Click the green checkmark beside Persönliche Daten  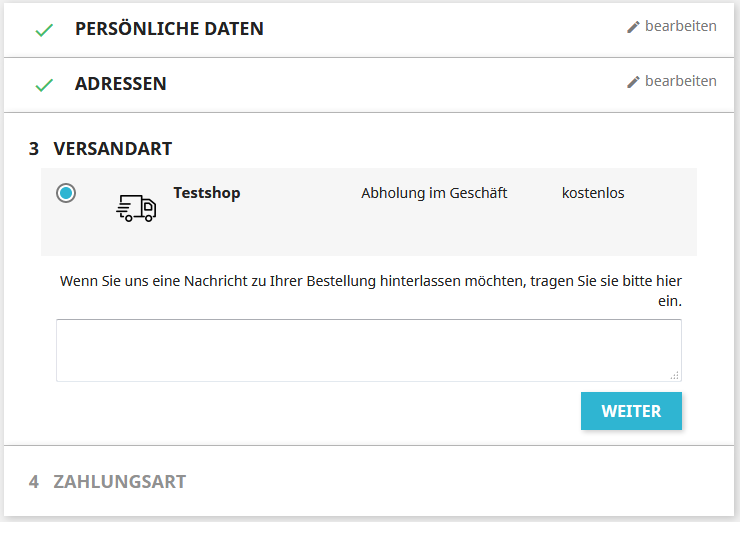[x=43, y=30]
